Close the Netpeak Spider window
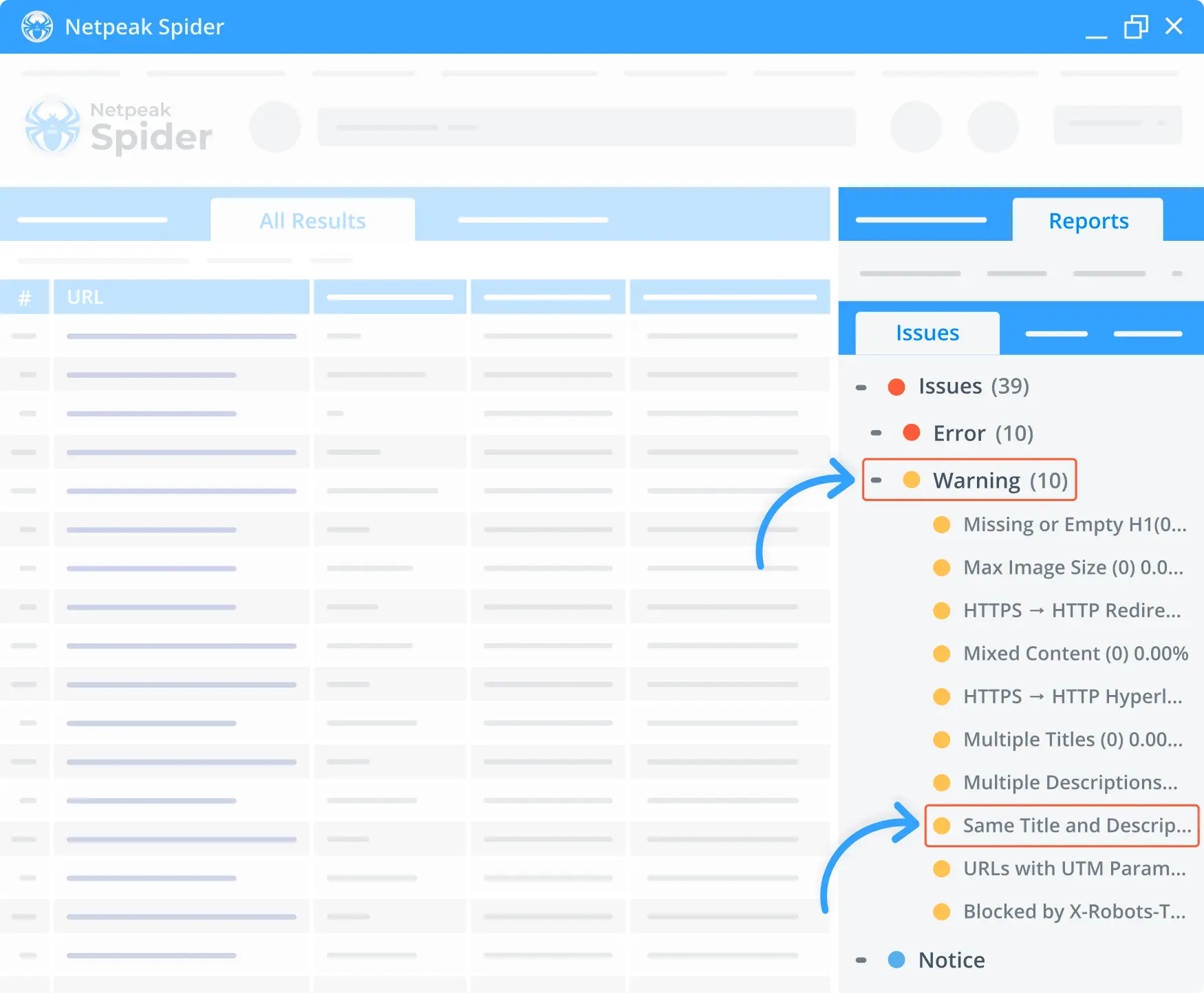 (x=1174, y=26)
